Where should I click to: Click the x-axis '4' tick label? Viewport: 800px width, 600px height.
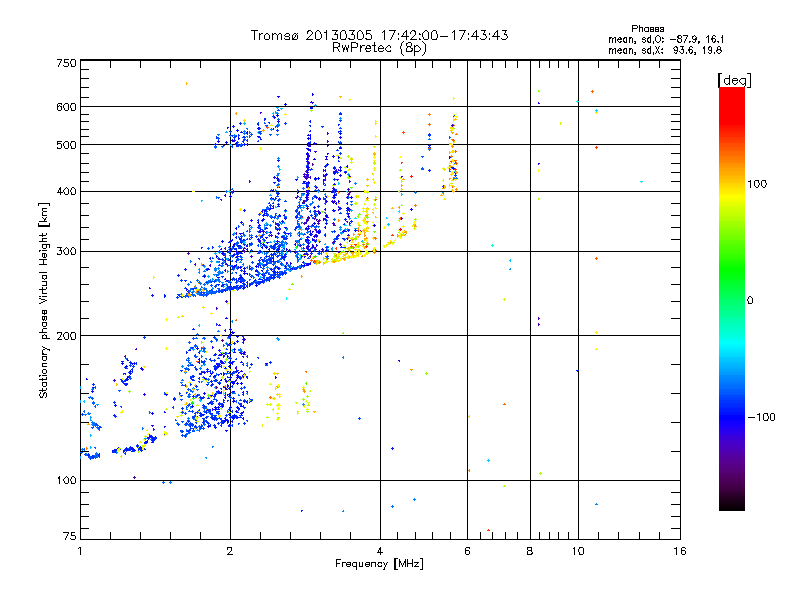pos(380,551)
